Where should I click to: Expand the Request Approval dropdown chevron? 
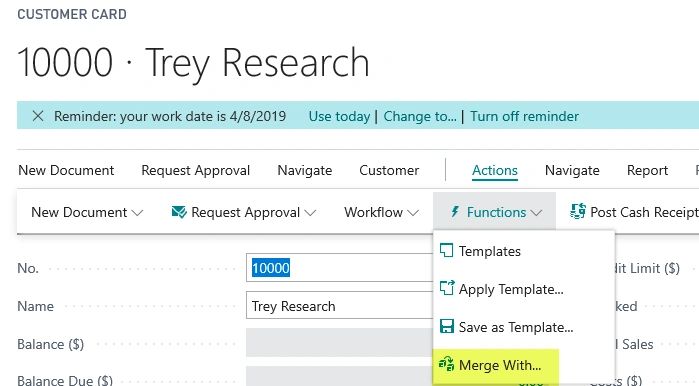pos(310,213)
